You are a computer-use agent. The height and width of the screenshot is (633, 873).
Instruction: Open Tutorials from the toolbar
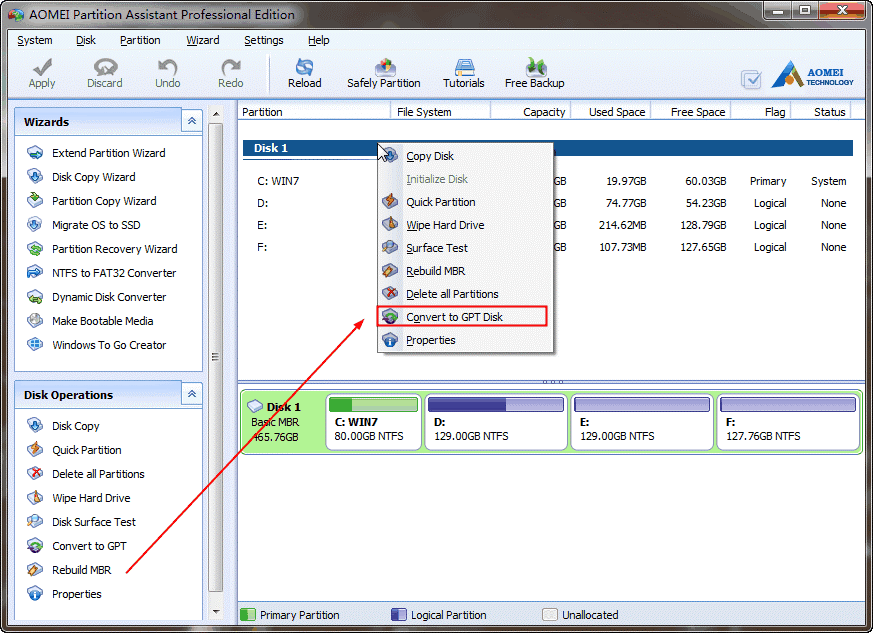tap(464, 73)
